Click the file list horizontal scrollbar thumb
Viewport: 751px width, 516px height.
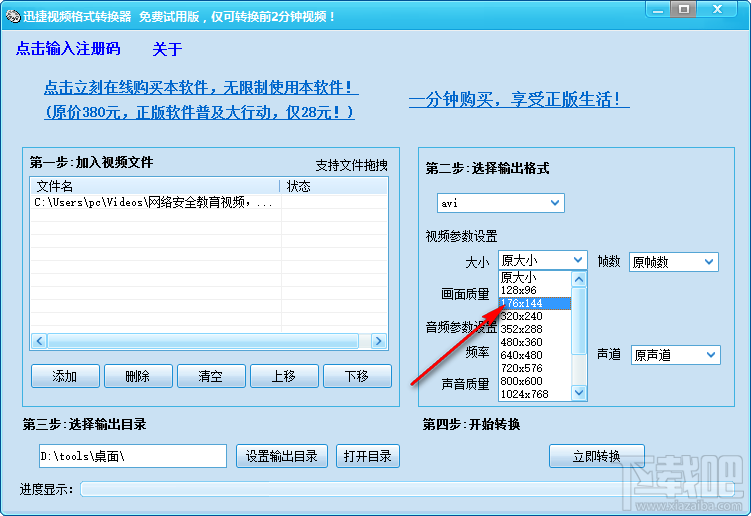203,341
